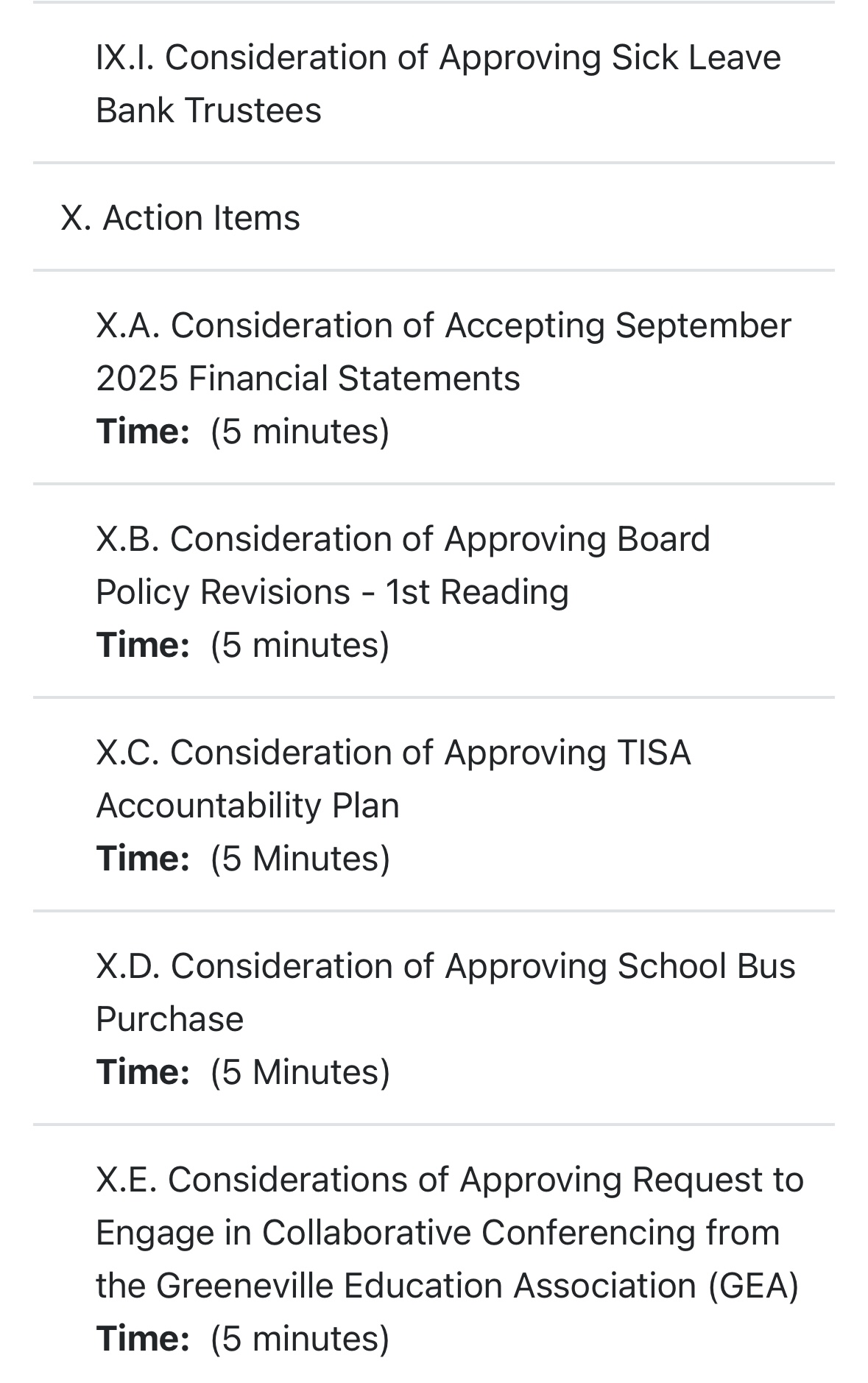Click the "Greeneville Education Association" text
Screen dimensions: 868x1383
point(426,1285)
